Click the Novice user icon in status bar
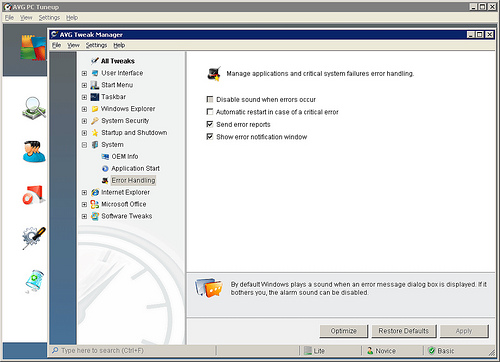The image size is (500, 362). pos(370,351)
